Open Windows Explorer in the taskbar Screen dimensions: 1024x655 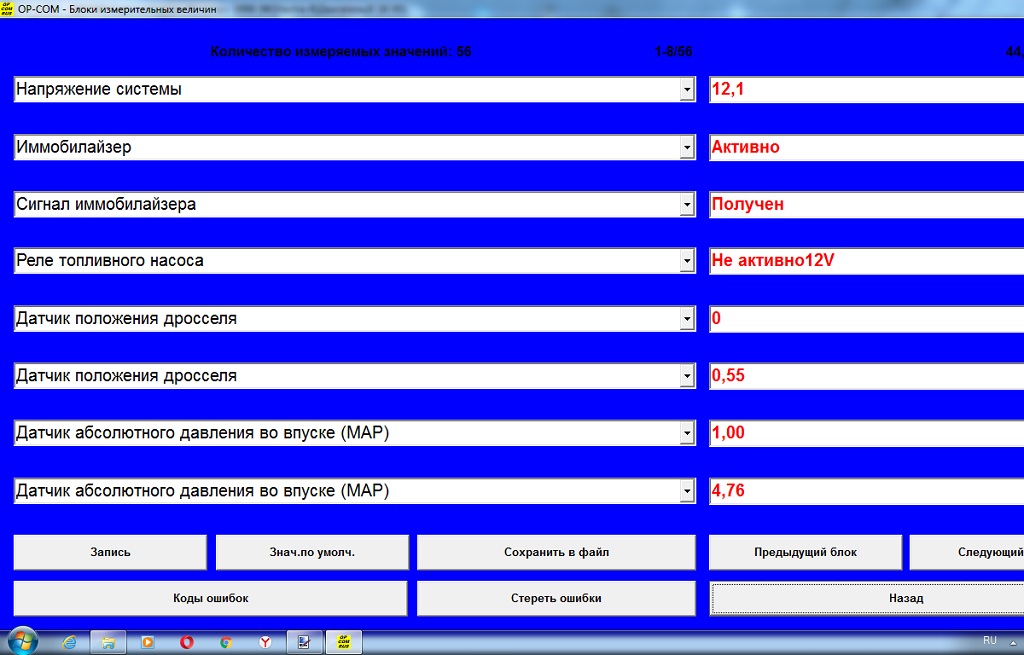(108, 642)
